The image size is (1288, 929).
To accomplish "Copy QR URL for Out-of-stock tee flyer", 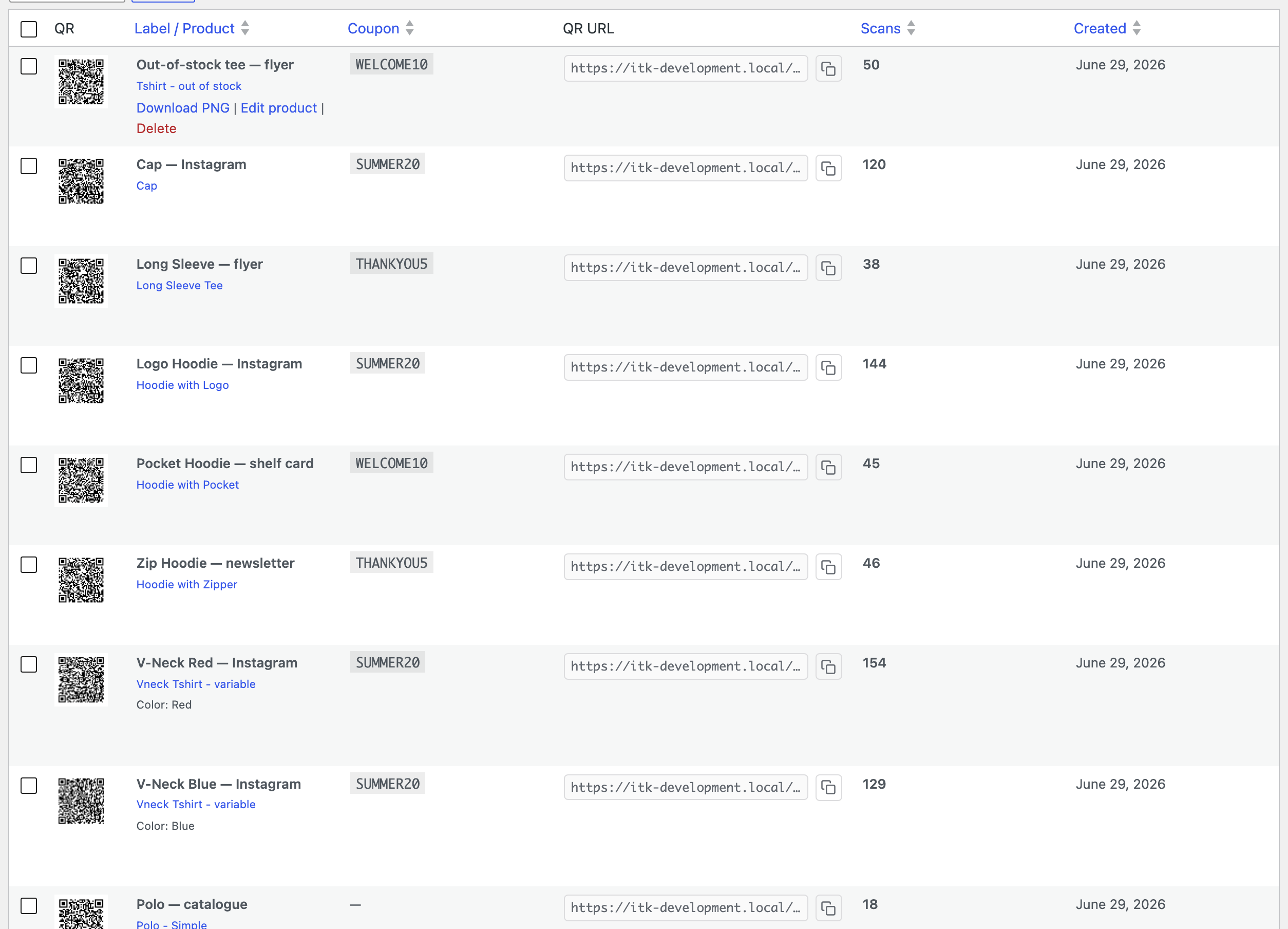I will (x=828, y=69).
